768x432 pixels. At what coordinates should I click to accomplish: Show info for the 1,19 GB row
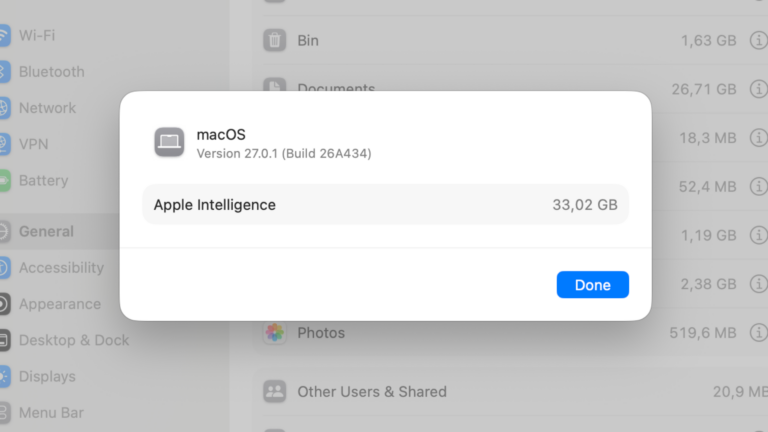tap(758, 235)
